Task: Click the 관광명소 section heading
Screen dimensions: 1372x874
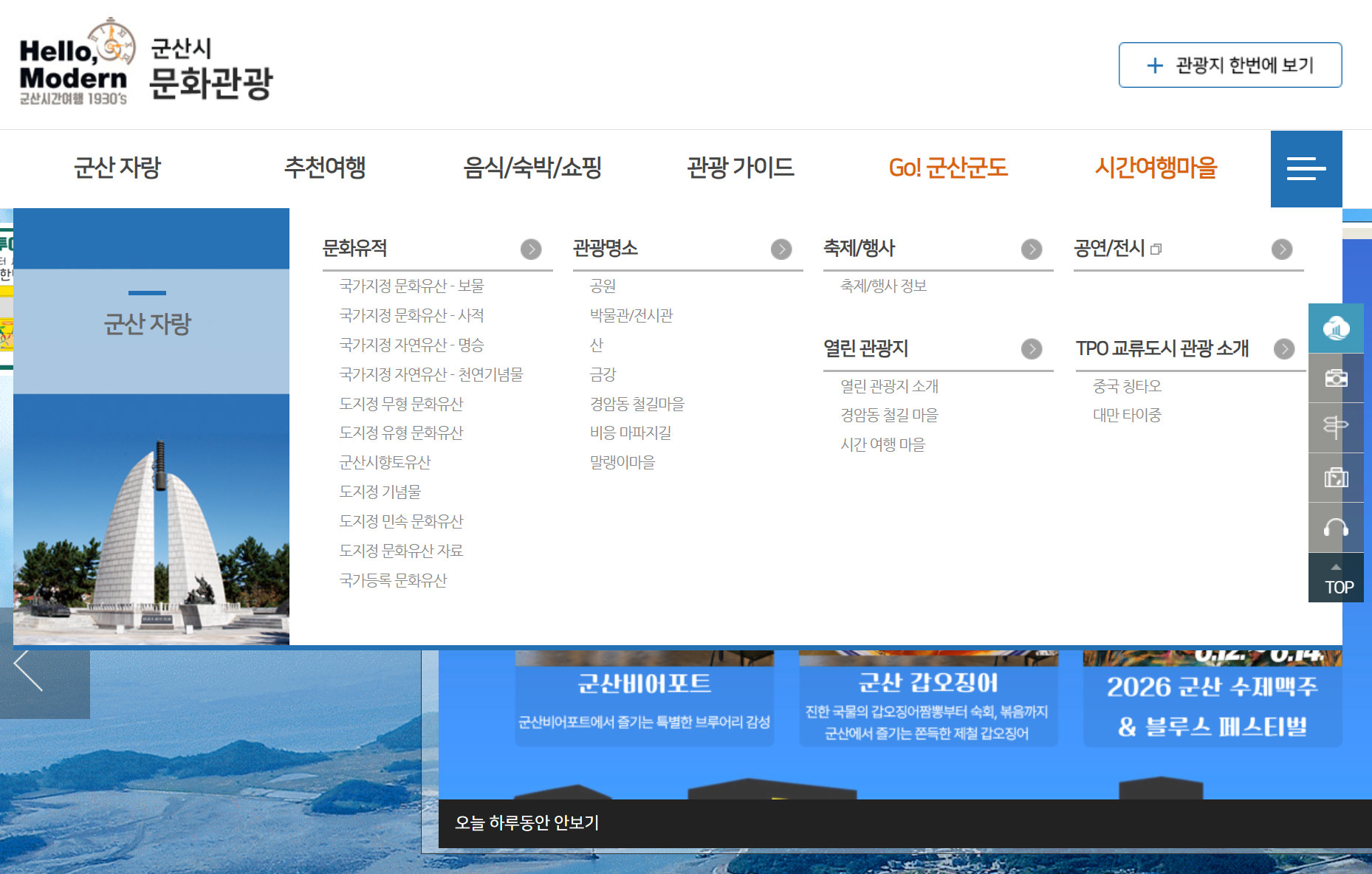Action: pyautogui.click(x=606, y=248)
